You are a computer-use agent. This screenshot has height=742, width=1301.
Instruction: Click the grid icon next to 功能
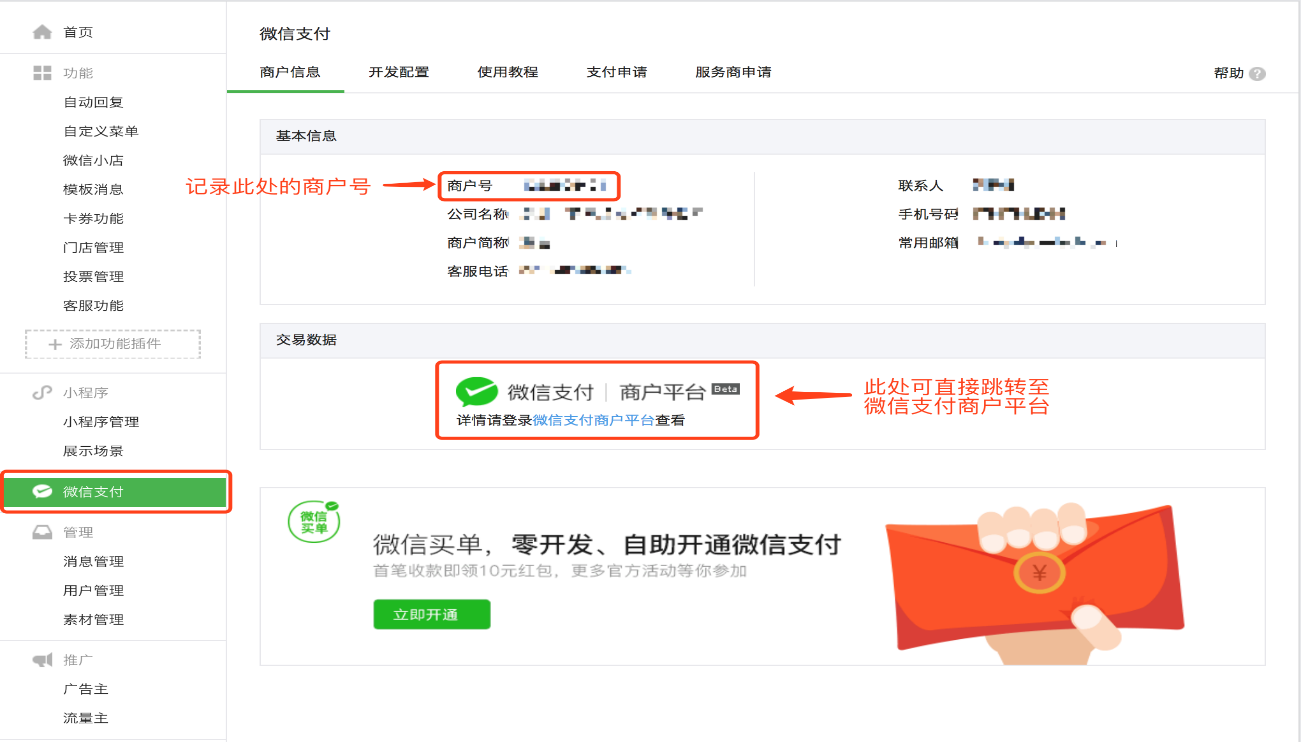42,73
